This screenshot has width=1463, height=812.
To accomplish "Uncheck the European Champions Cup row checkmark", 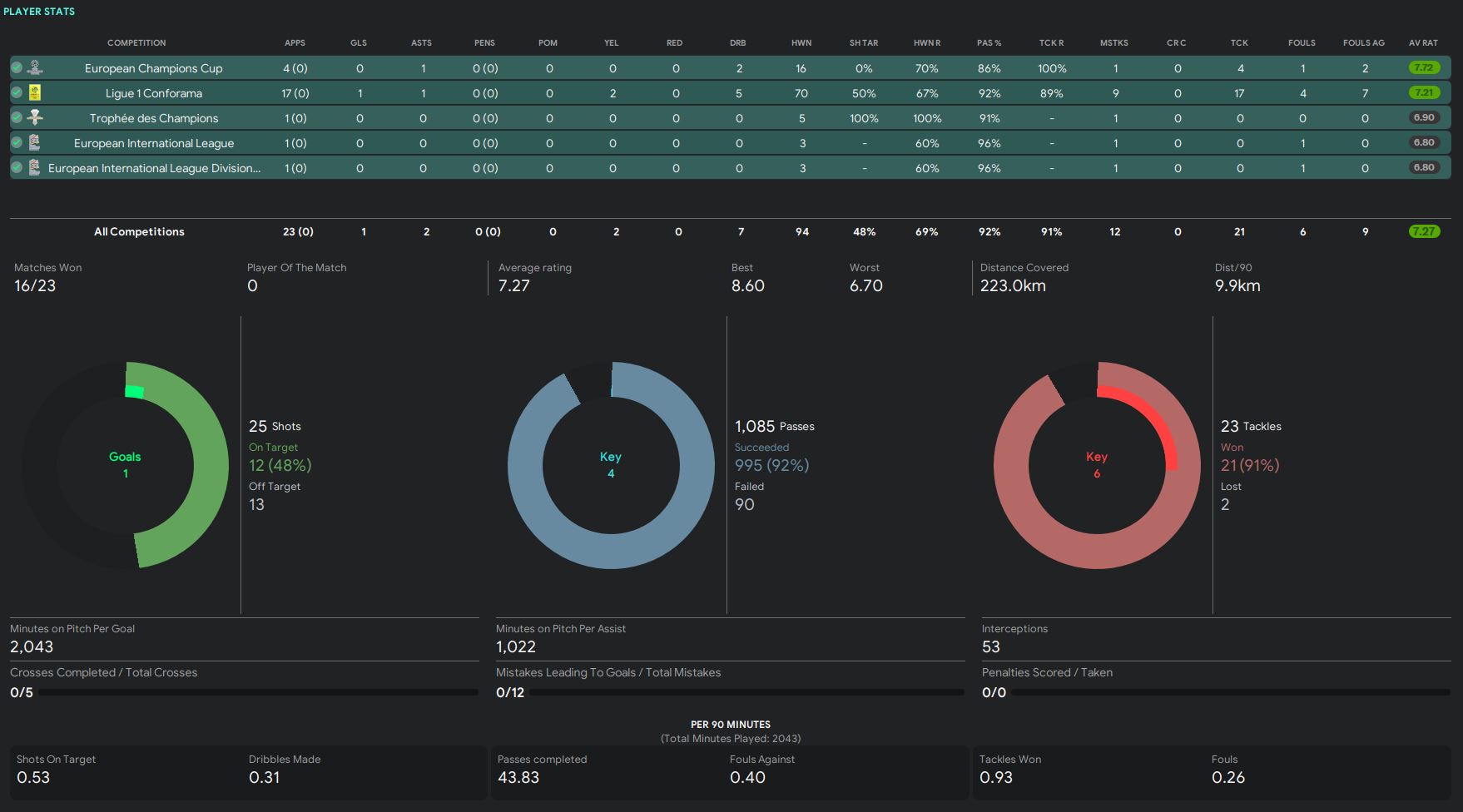I will pos(17,68).
